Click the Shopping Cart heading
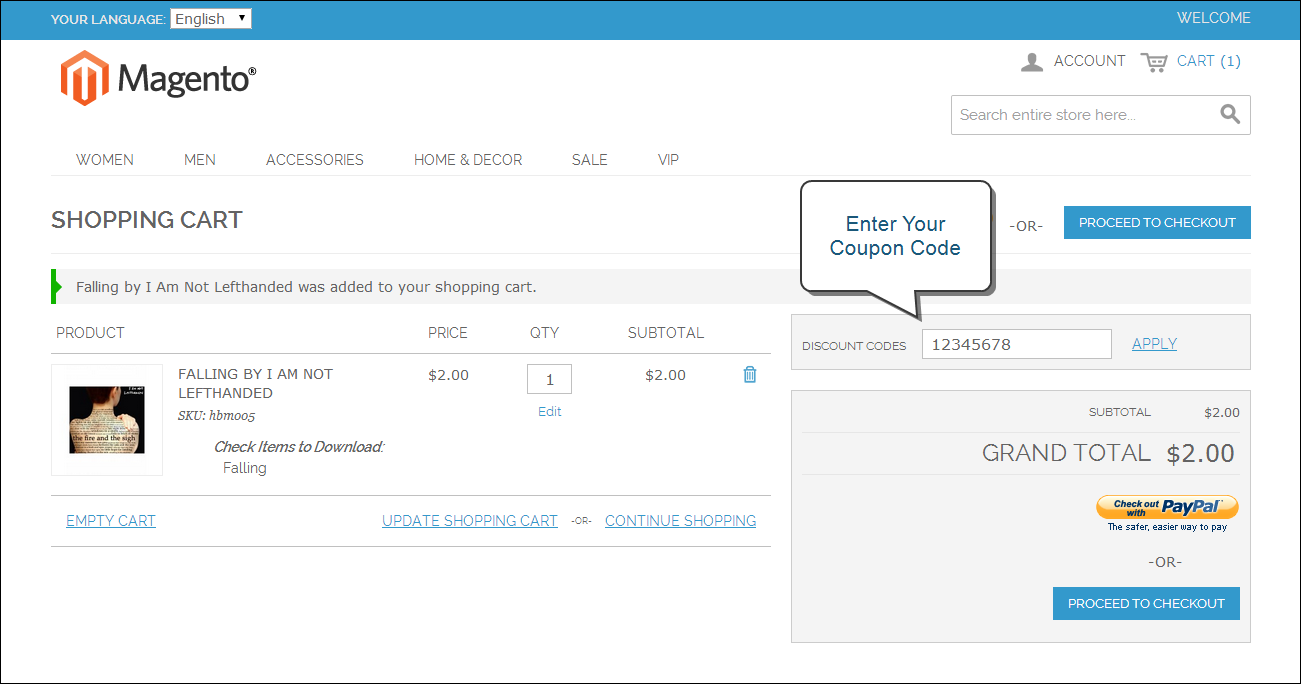This screenshot has width=1301, height=684. pos(147,220)
